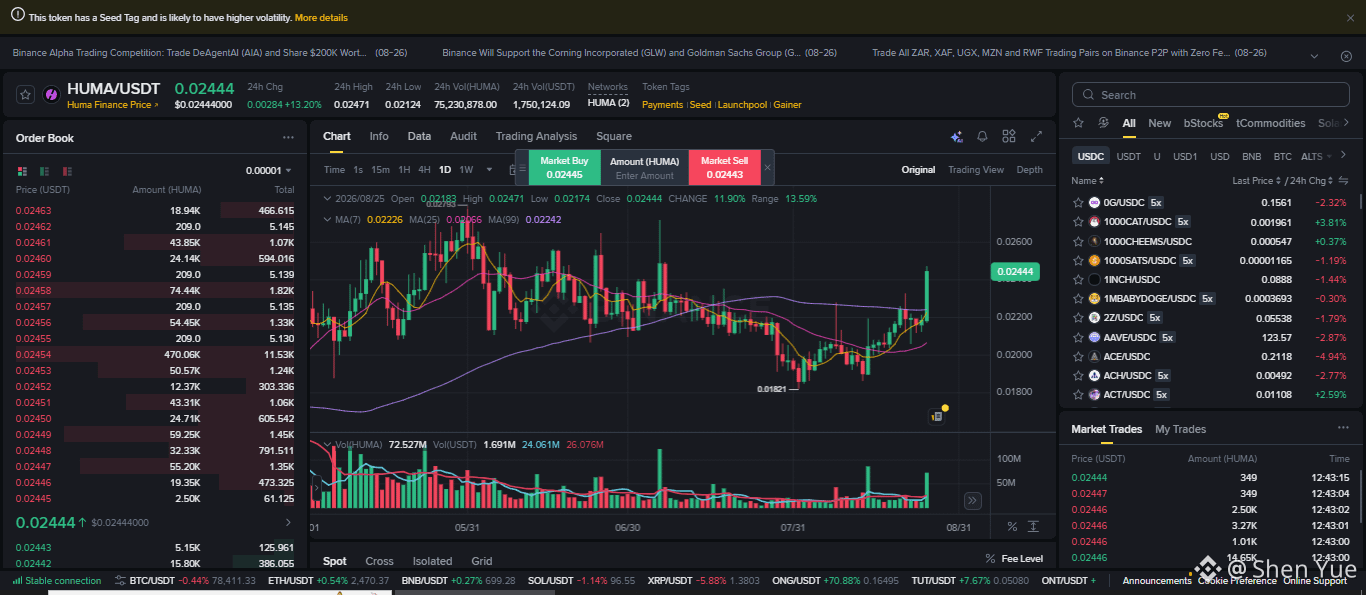Screen dimensions: 1366x595
Task: Favorite ZZ/USDC with its star
Action: coord(1078,318)
